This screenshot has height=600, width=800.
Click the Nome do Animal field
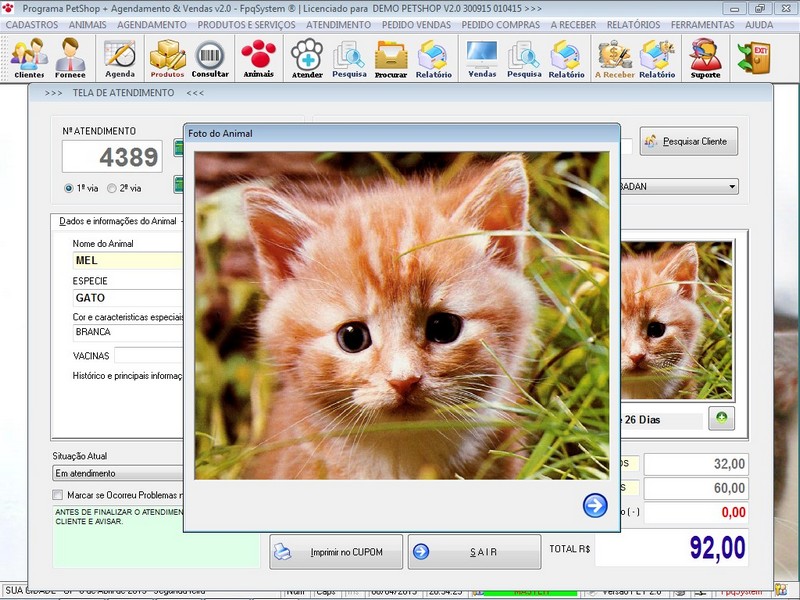127,261
